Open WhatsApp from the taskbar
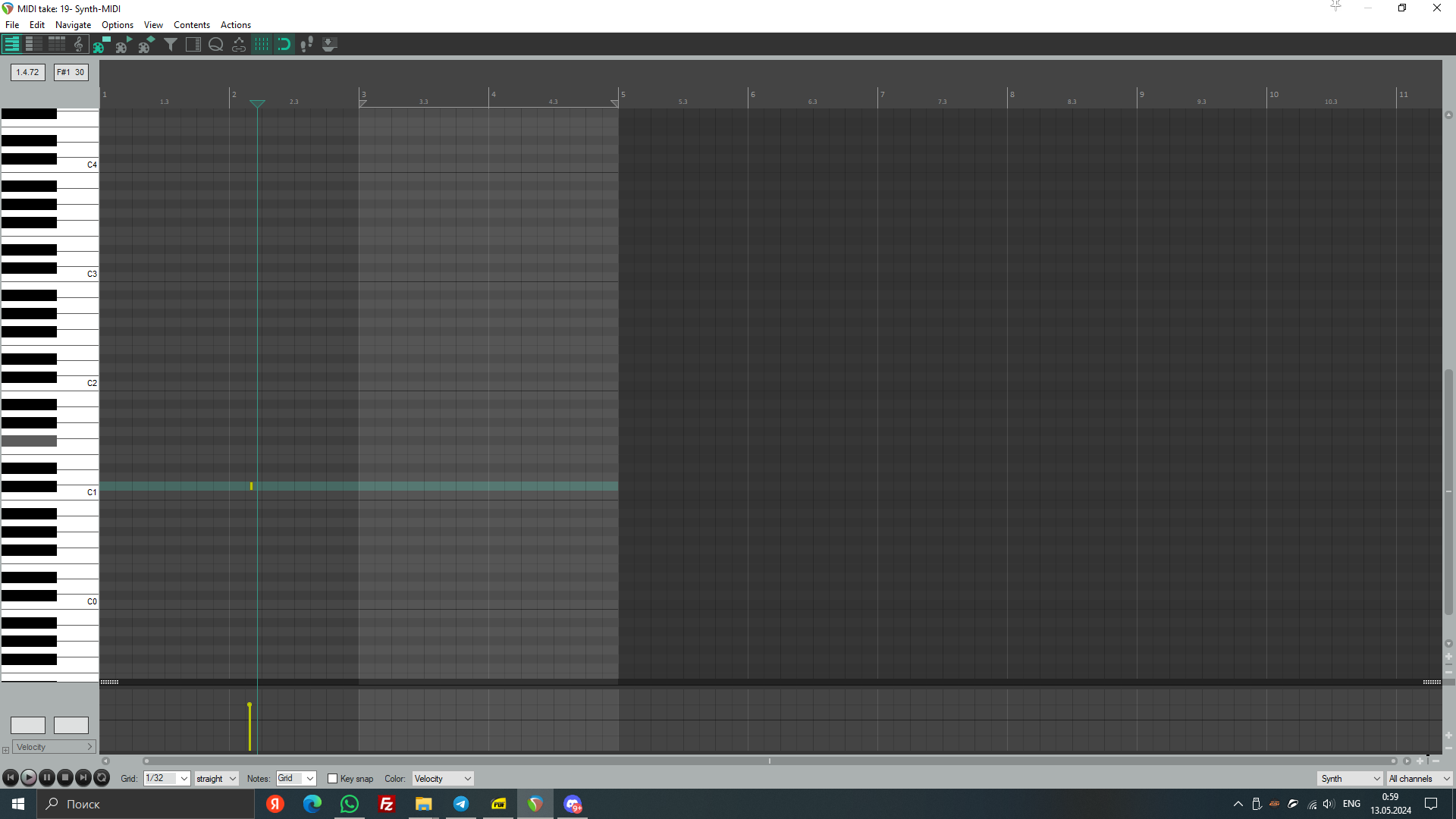 (x=350, y=804)
